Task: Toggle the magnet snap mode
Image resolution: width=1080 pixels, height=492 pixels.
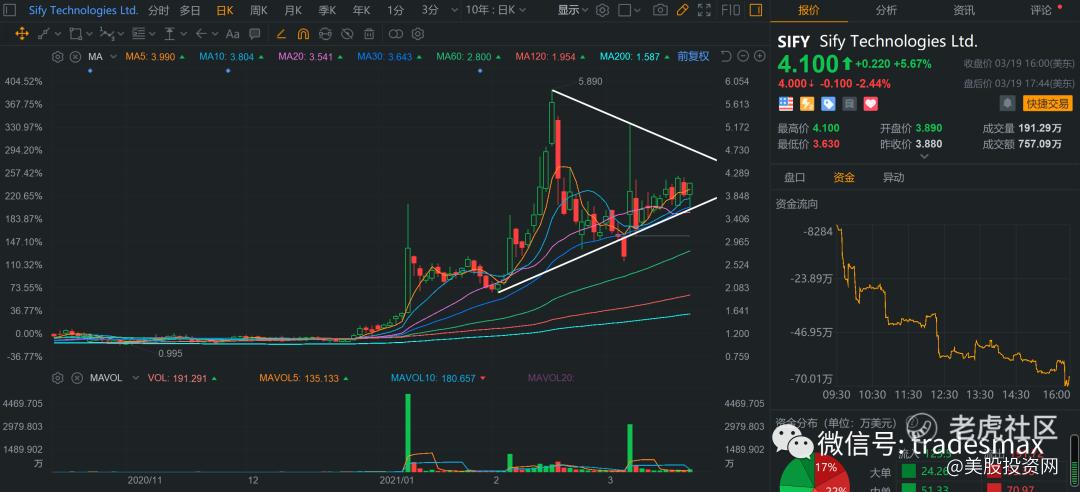Action: point(303,34)
